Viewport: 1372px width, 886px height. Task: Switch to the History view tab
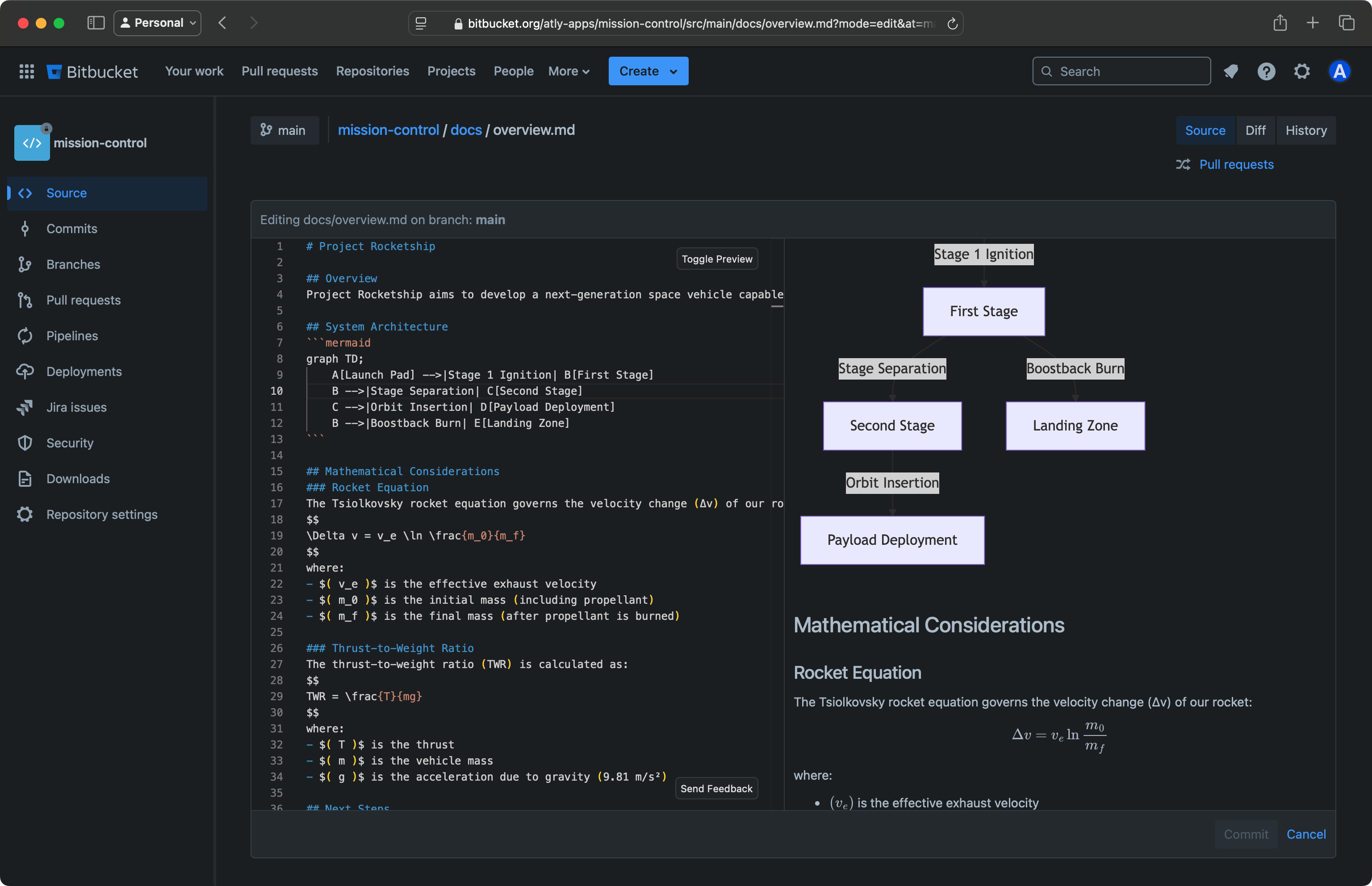coord(1306,130)
